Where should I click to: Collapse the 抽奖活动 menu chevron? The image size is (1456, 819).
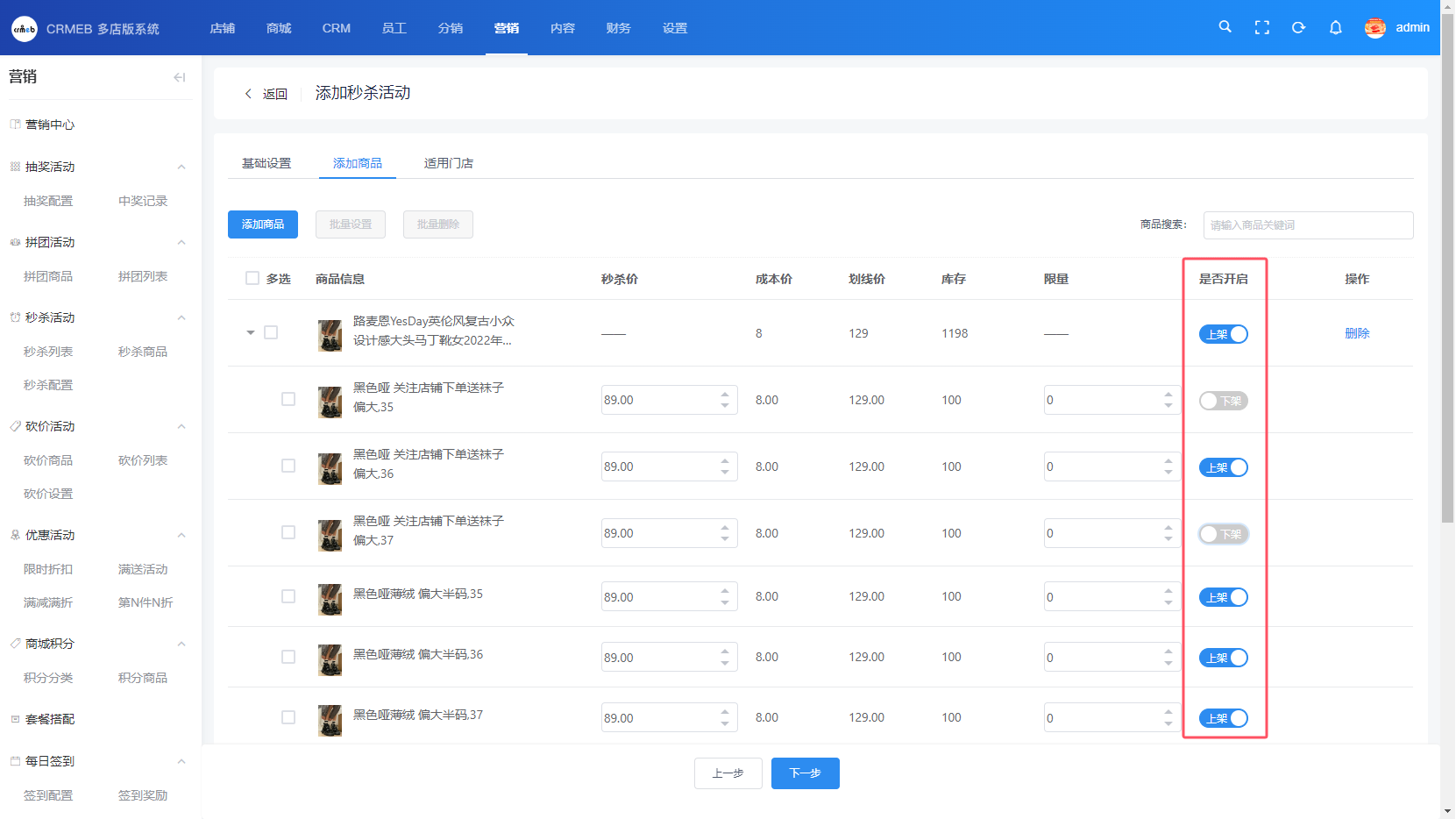click(181, 167)
